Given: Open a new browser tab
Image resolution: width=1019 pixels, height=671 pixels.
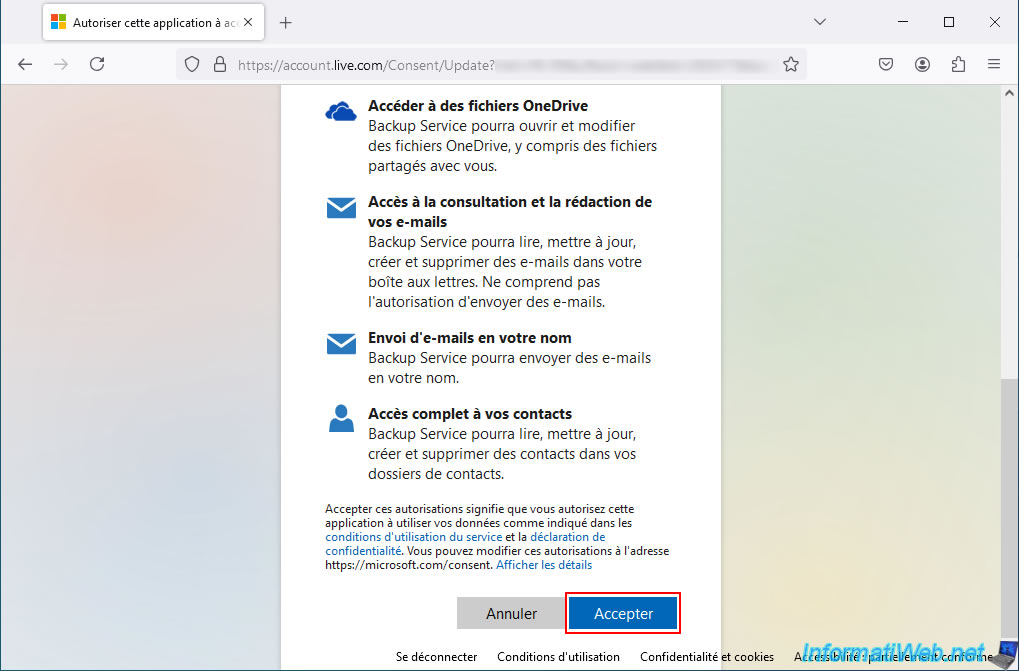Looking at the screenshot, I should [285, 23].
